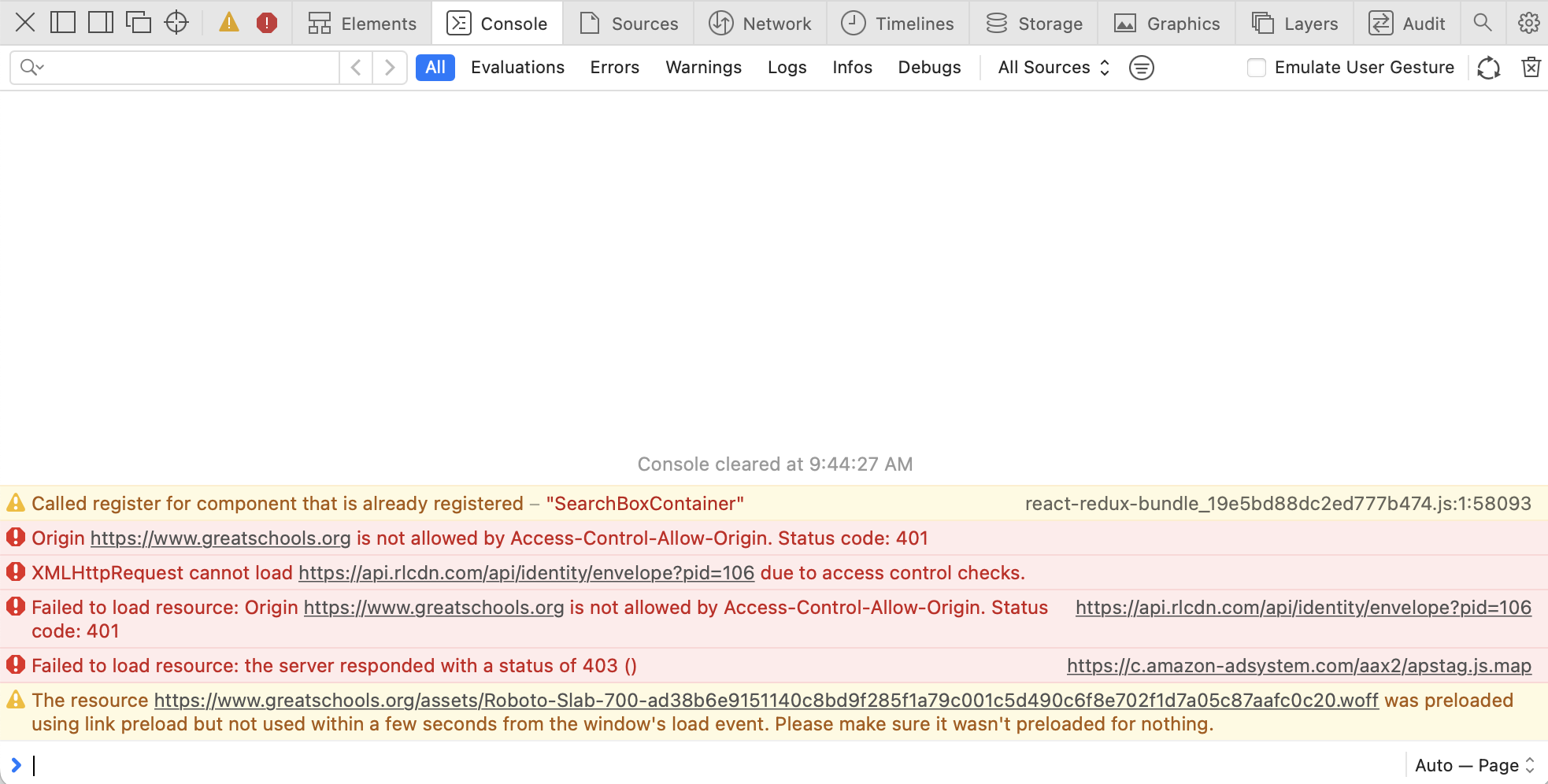Open the api.rlcdn.com source link beside the Failed to load row
This screenshot has height=784, width=1548.
(x=1303, y=608)
